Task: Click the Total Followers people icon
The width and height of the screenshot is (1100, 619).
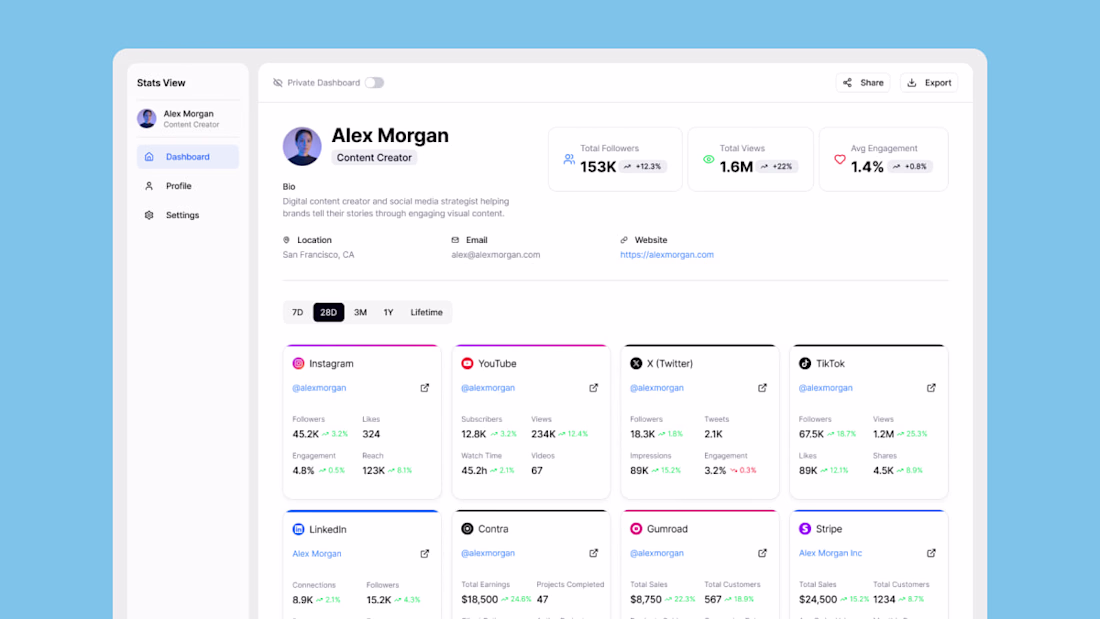Action: click(x=569, y=159)
